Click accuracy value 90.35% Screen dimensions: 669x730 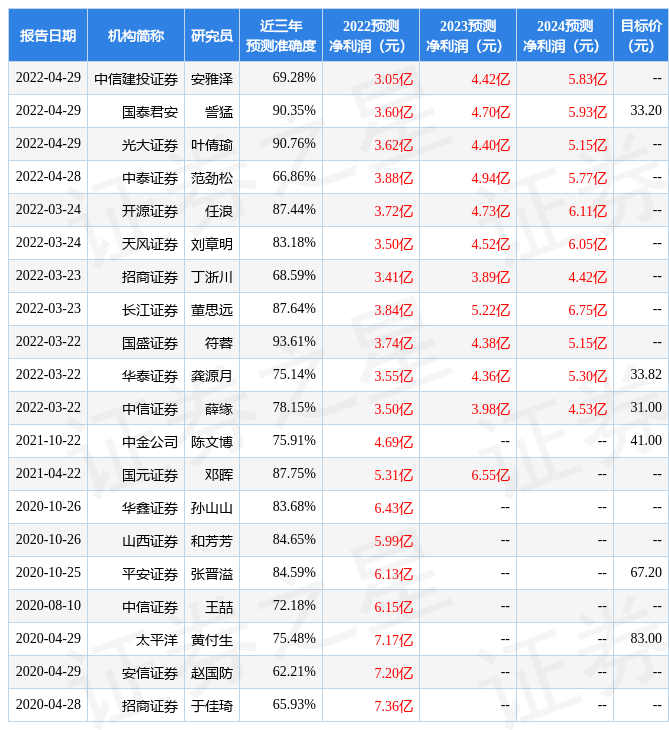tap(294, 110)
